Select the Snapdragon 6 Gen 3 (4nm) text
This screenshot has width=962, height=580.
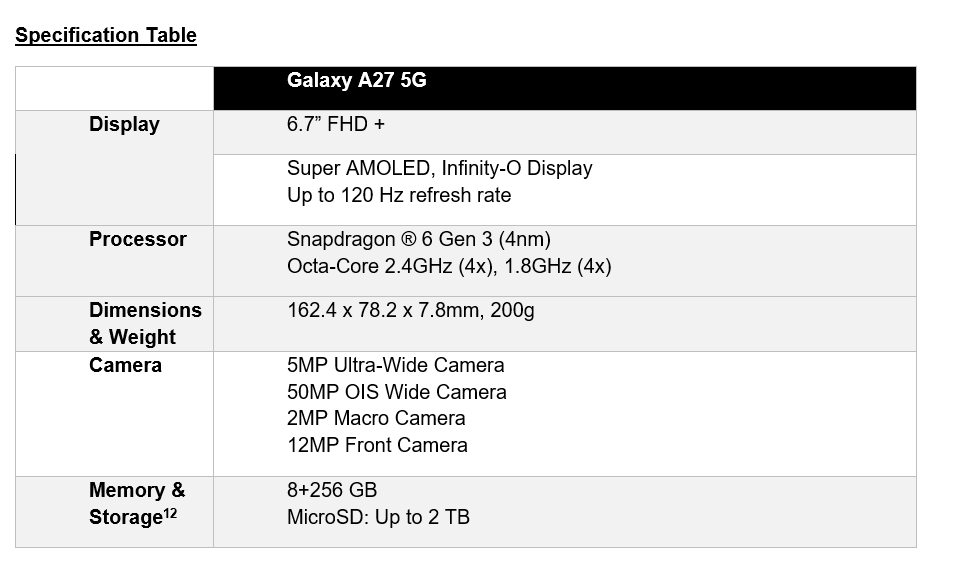pos(418,239)
